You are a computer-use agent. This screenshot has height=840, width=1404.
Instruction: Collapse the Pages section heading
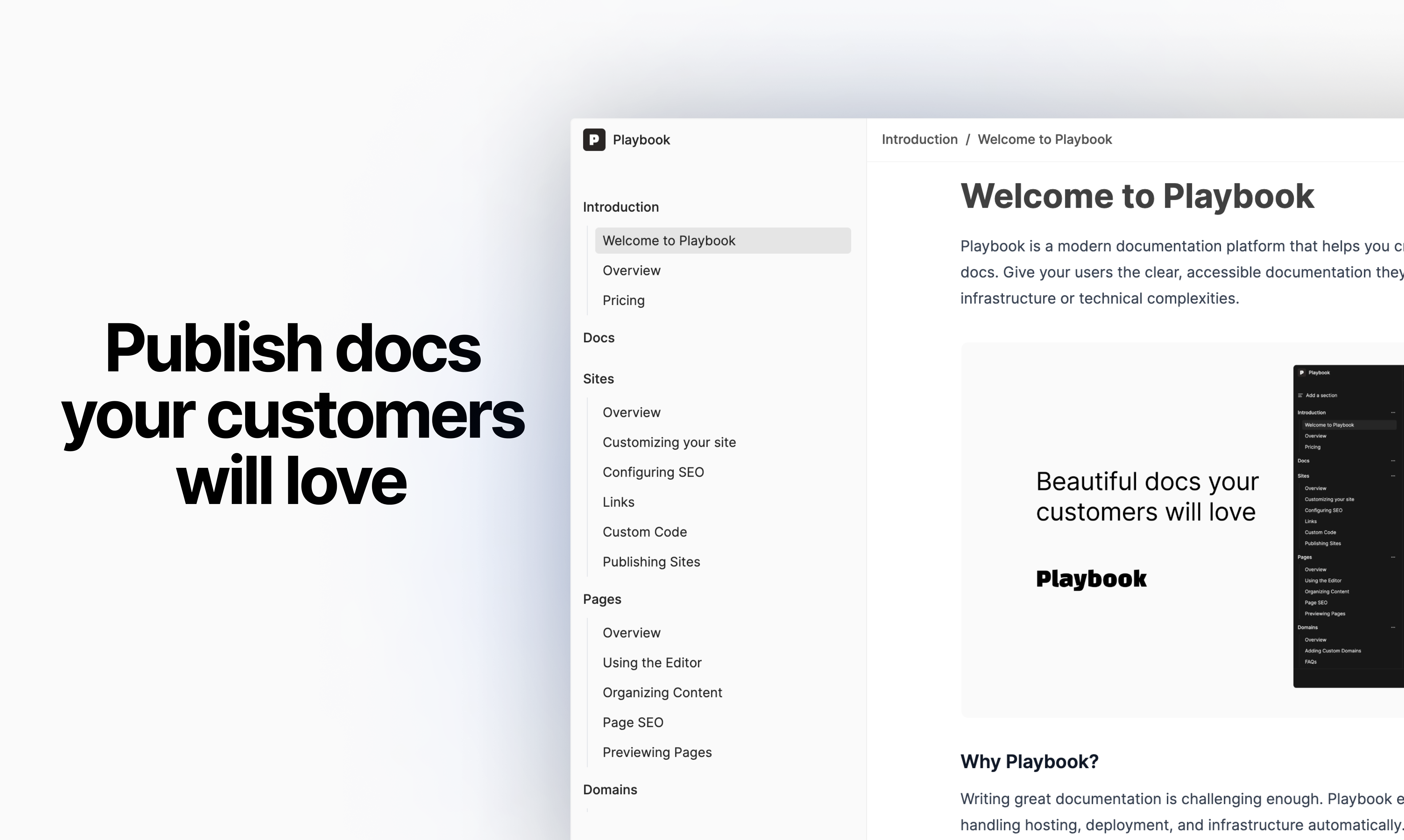pos(602,599)
